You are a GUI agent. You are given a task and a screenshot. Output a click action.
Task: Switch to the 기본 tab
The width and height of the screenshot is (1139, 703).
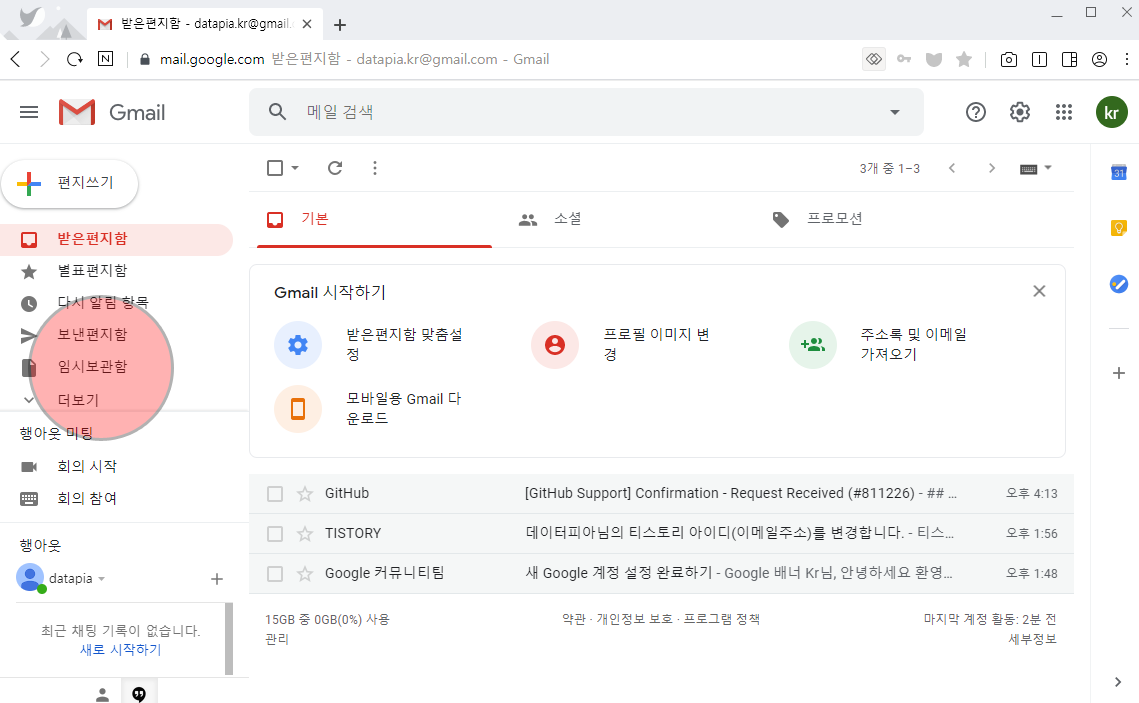pos(374,219)
